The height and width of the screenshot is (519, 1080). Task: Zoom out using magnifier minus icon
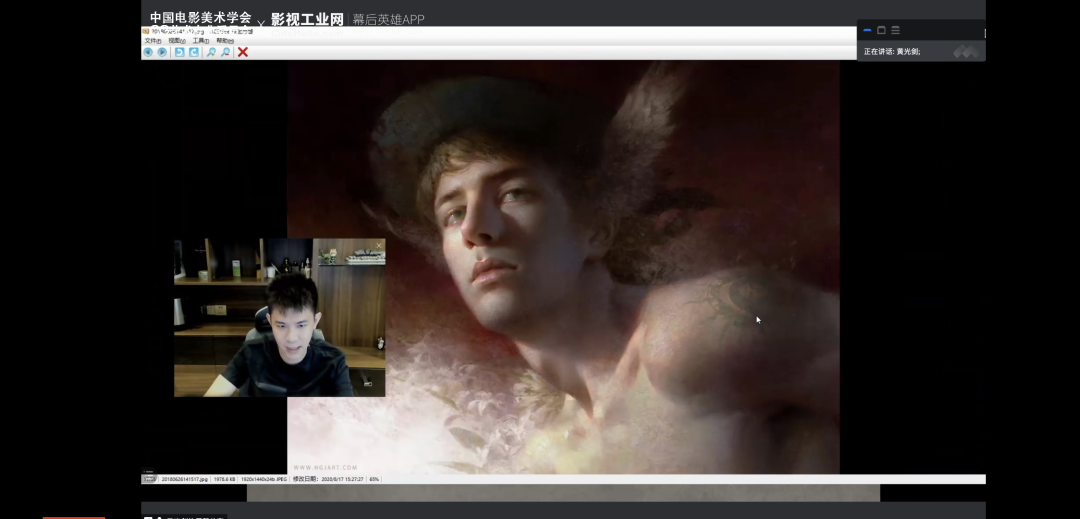(226, 52)
